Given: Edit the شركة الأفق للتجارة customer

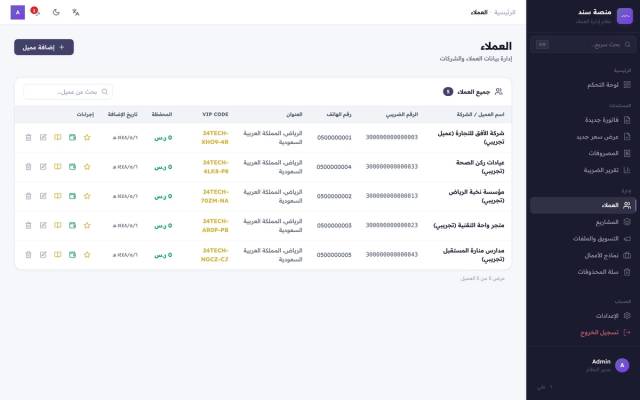Looking at the screenshot, I should coord(43,138).
